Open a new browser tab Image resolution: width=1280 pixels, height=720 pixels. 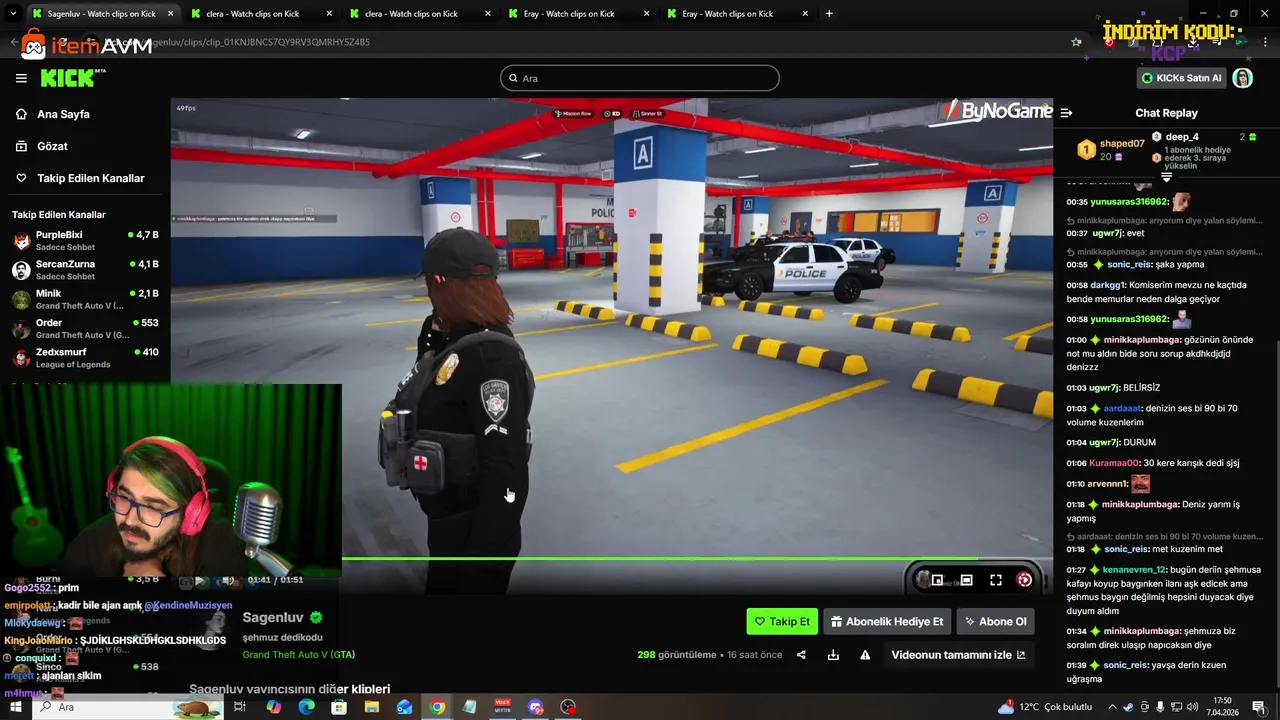click(829, 14)
